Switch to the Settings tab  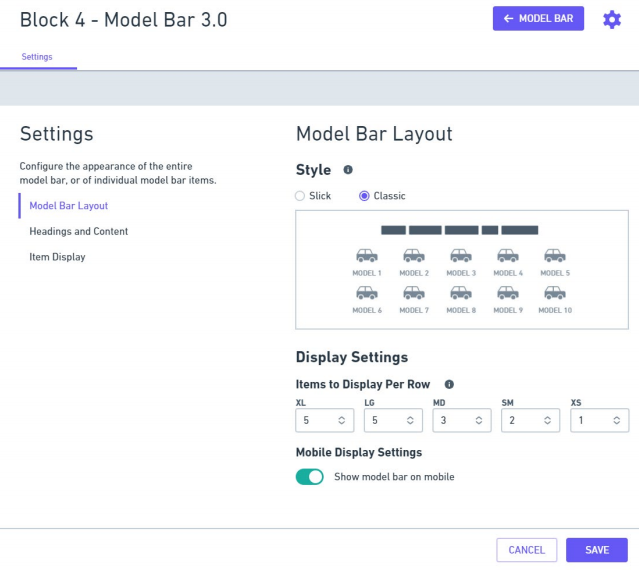37,57
